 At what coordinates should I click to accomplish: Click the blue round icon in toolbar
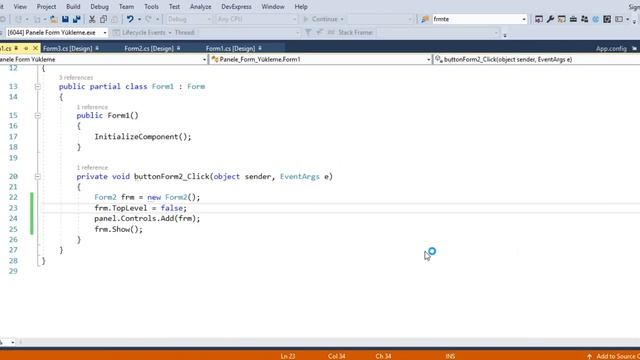[x=596, y=19]
